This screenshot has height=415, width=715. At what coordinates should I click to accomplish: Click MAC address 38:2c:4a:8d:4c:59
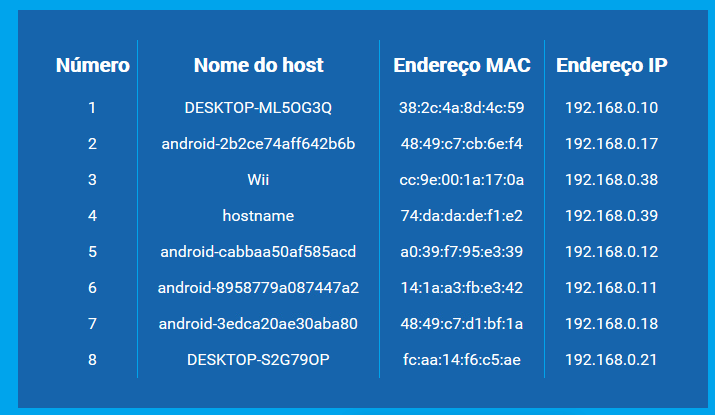(461, 108)
